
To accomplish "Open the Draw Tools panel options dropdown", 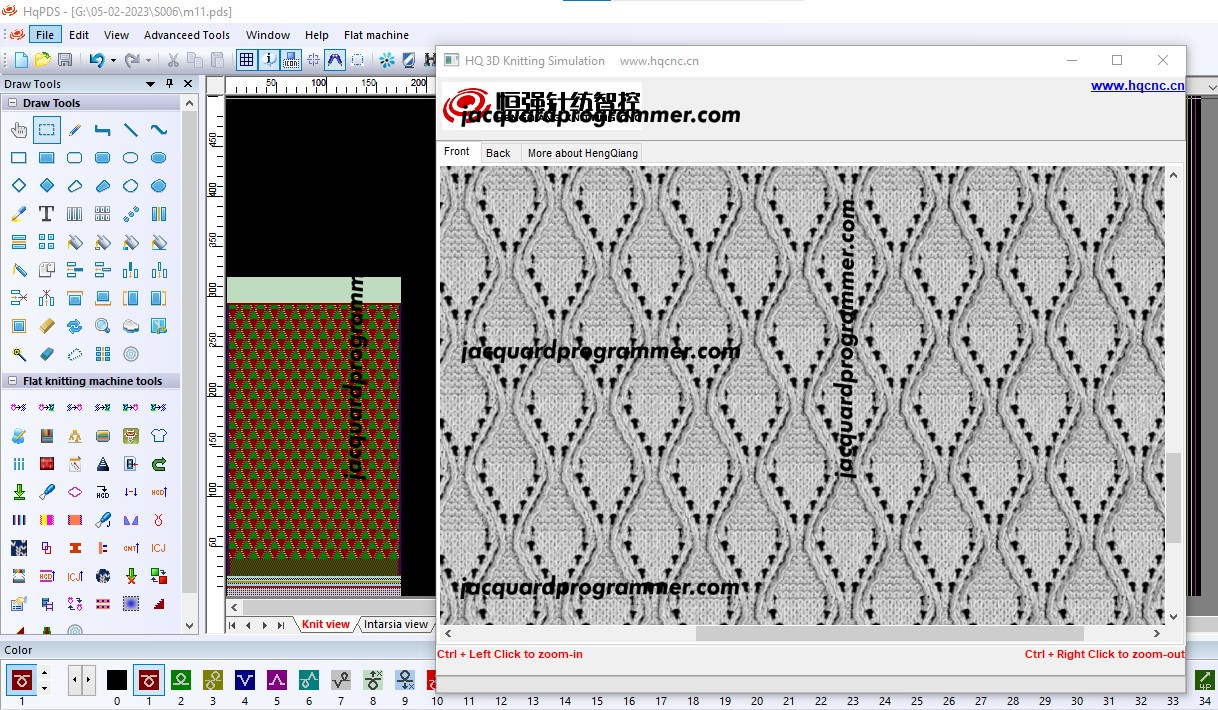I will click(151, 84).
